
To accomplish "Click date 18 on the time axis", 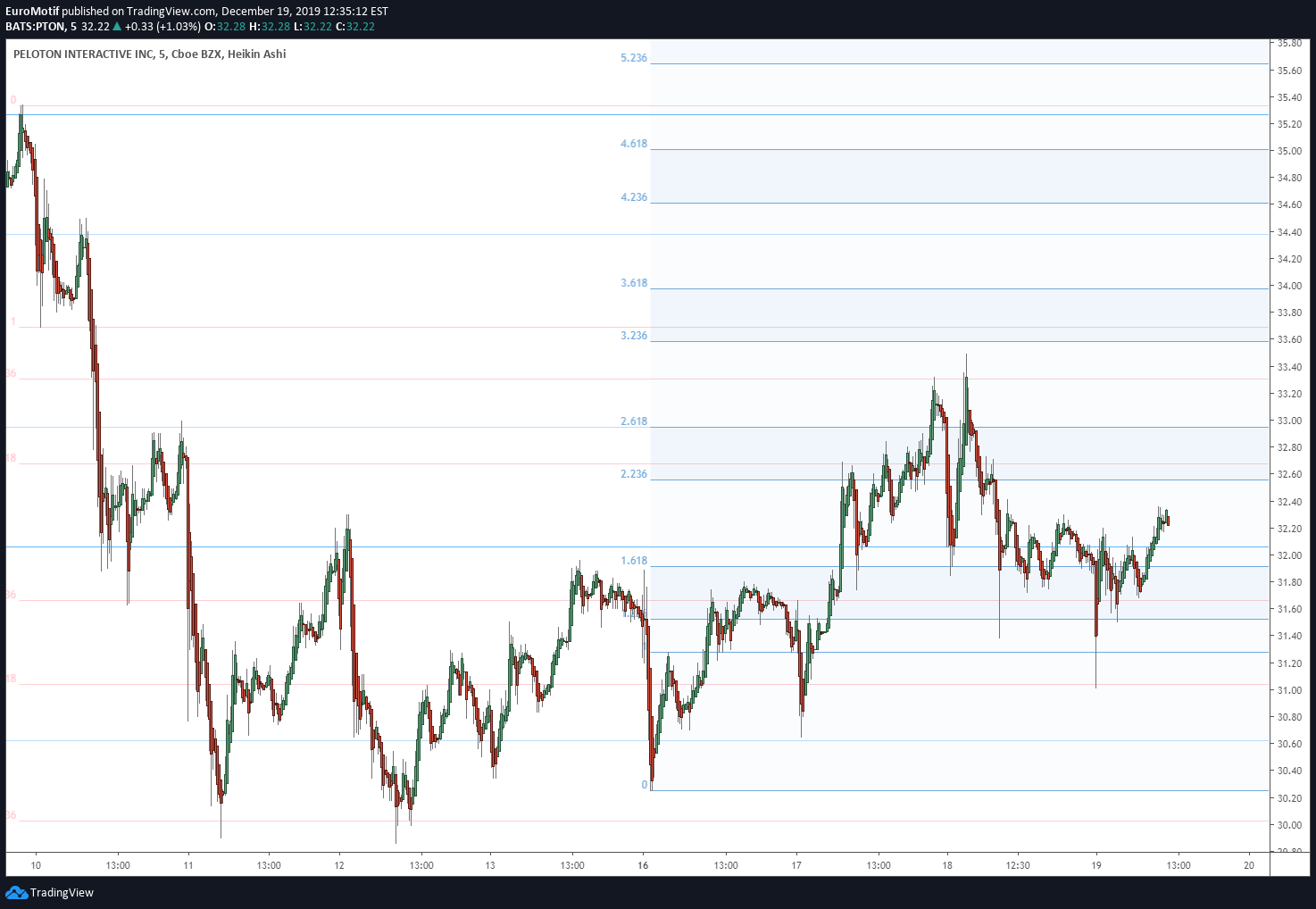I will tap(947, 865).
